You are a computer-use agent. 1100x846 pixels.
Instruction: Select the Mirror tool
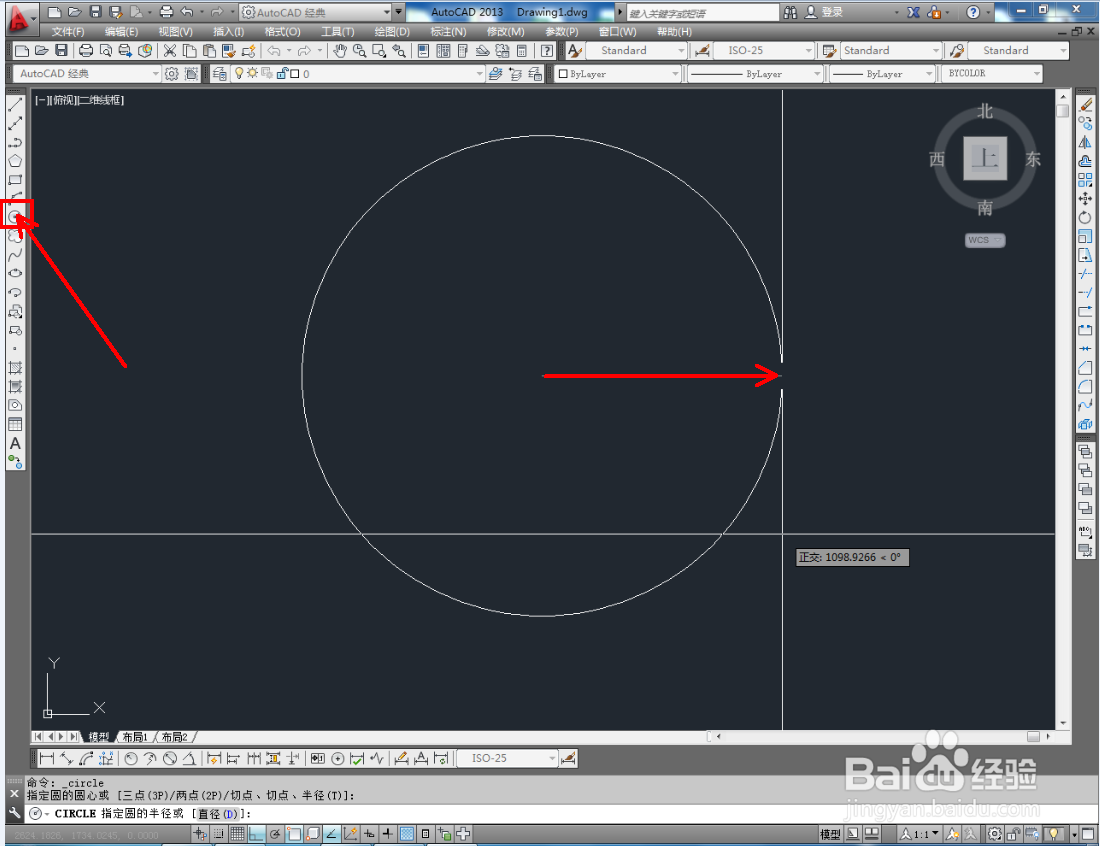[x=1085, y=142]
